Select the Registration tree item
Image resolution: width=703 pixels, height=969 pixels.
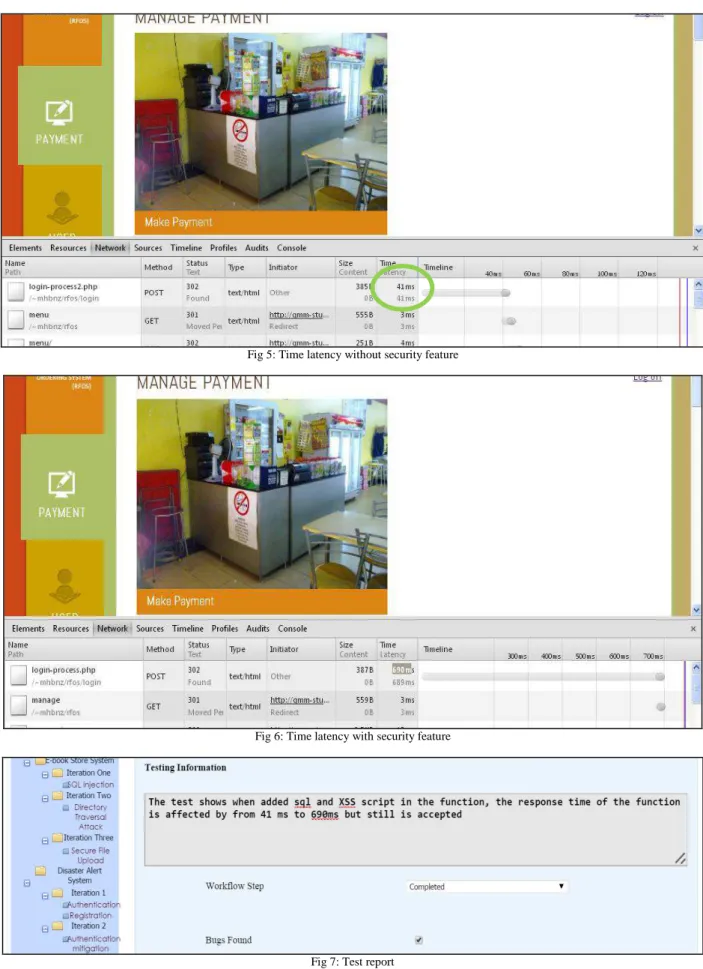click(87, 915)
